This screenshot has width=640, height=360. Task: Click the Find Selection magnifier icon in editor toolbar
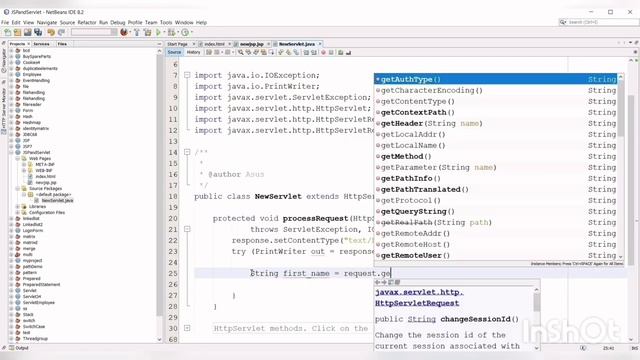click(x=241, y=52)
